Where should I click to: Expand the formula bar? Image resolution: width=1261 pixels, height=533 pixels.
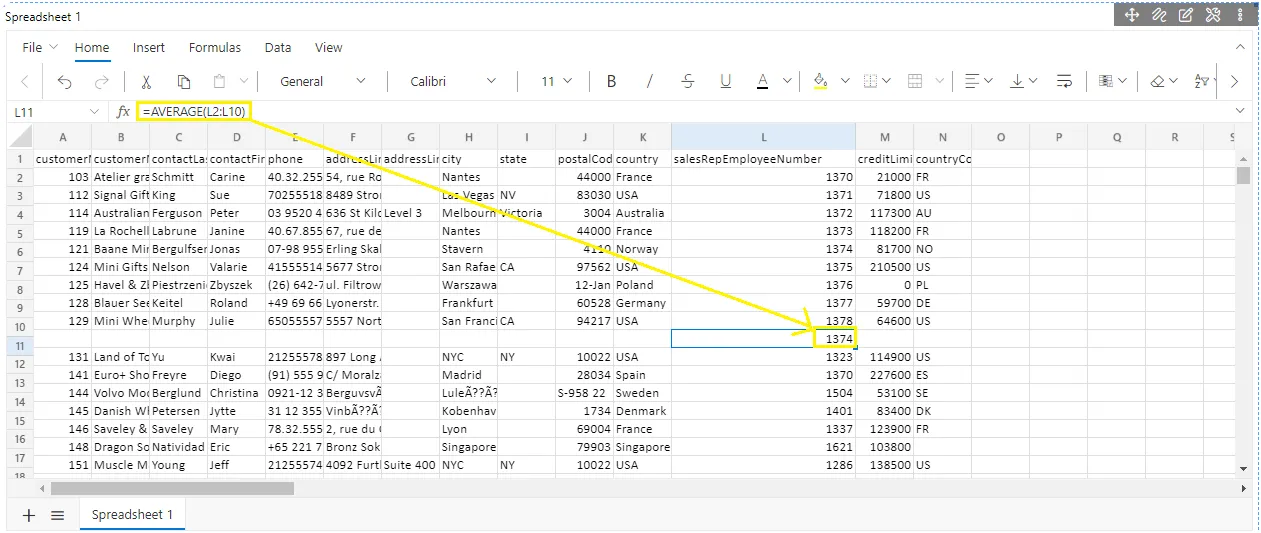[1241, 111]
